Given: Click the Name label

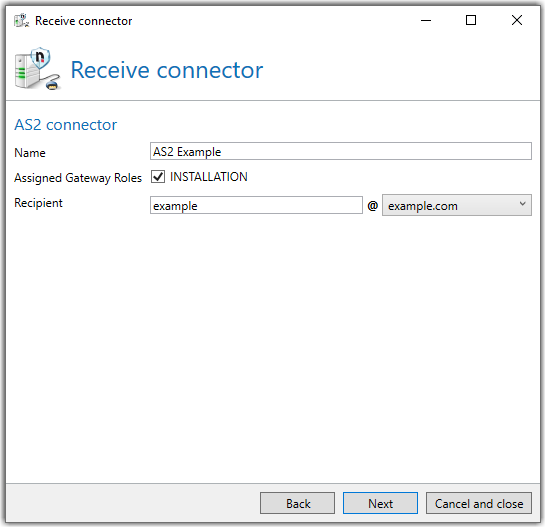Looking at the screenshot, I should pyautogui.click(x=30, y=153).
